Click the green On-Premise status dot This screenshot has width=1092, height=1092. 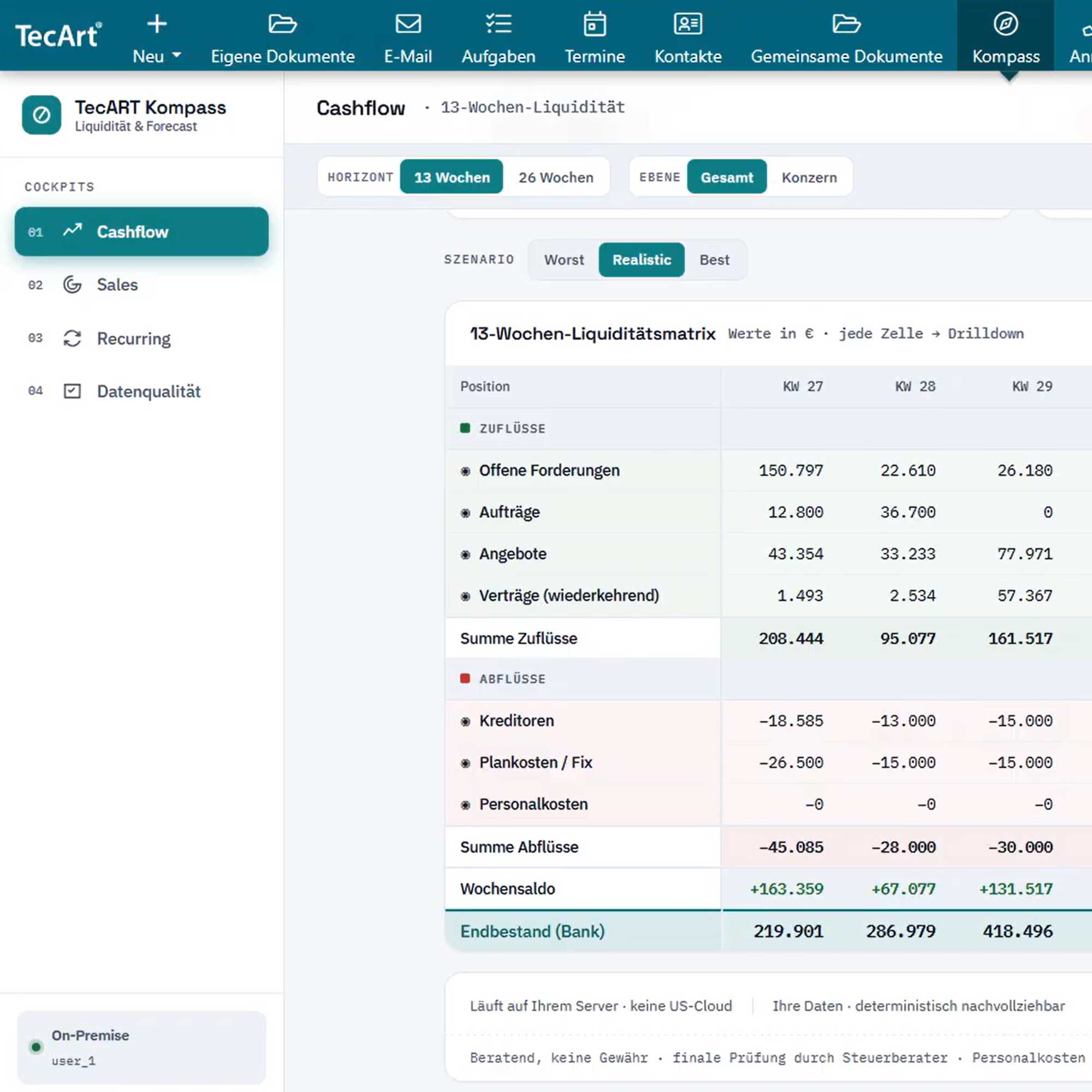click(x=36, y=1047)
